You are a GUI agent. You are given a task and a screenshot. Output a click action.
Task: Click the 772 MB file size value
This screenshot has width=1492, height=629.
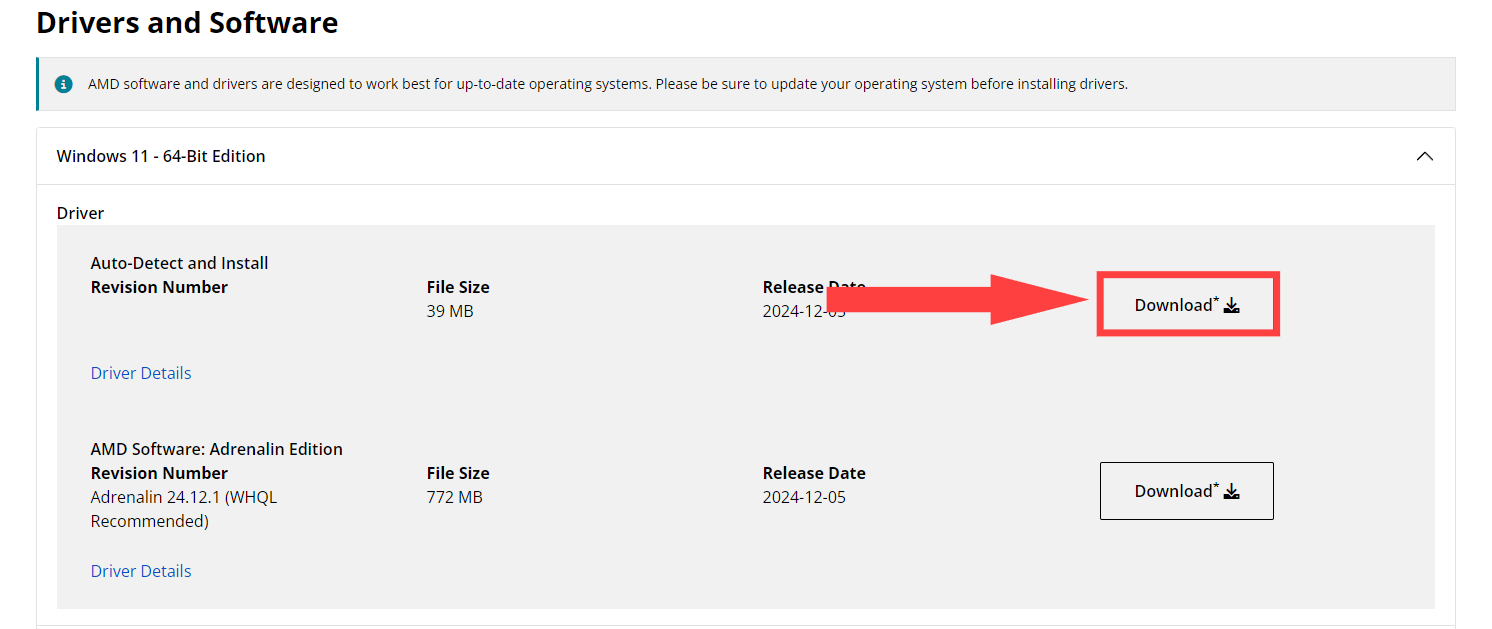(455, 497)
